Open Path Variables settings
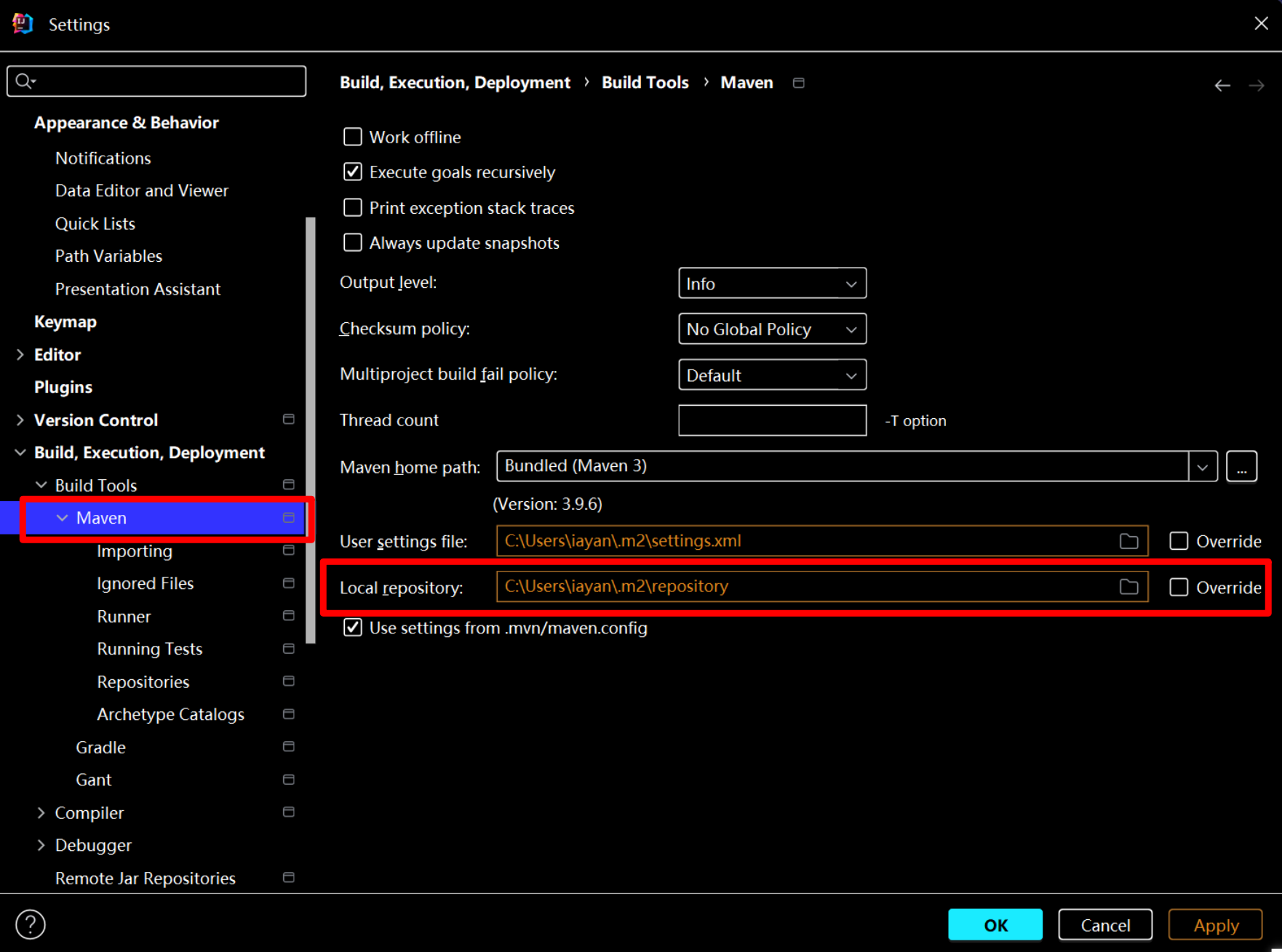 click(108, 256)
